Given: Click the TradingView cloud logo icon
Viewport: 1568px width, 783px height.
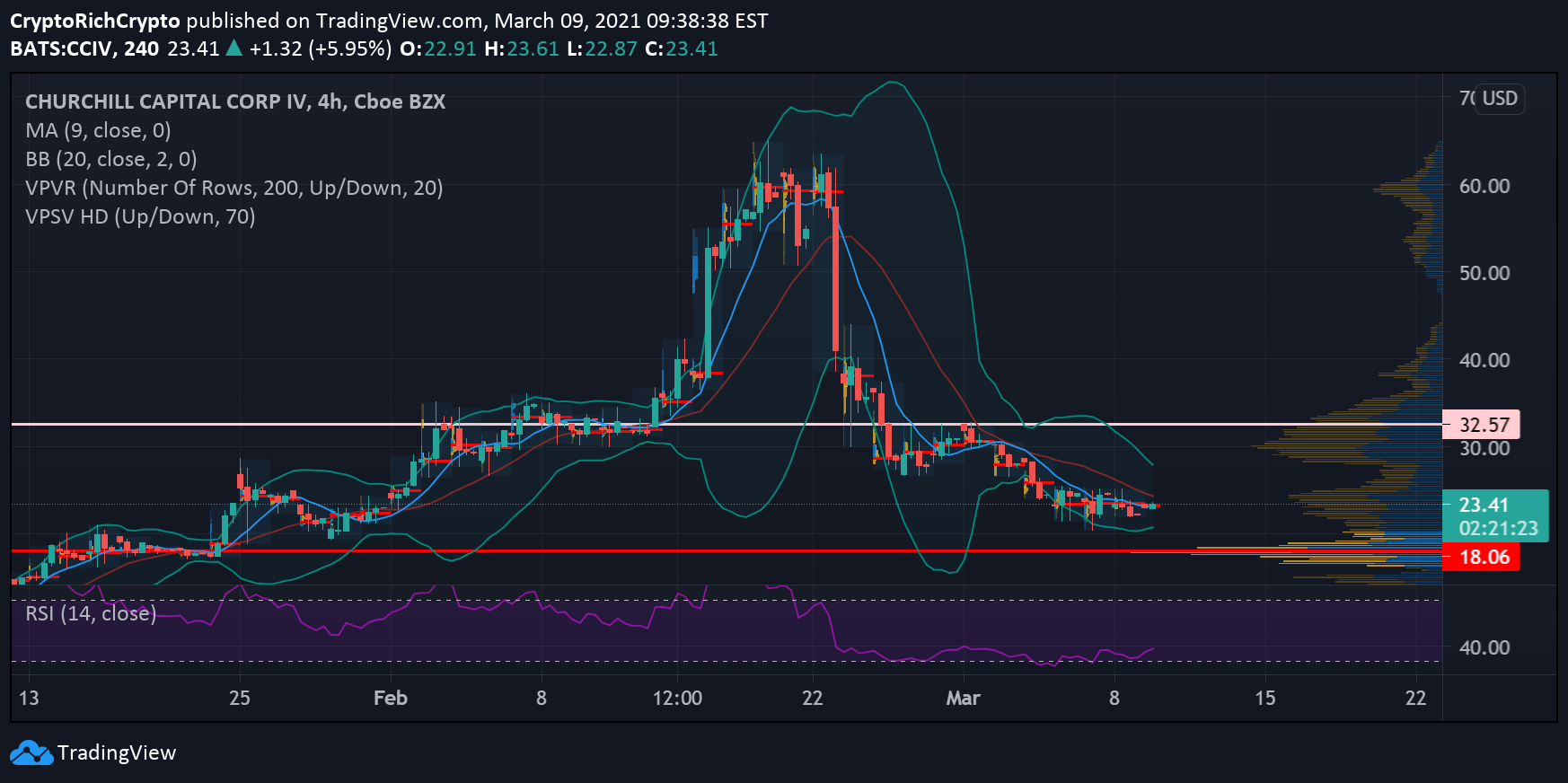Looking at the screenshot, I should [31, 752].
